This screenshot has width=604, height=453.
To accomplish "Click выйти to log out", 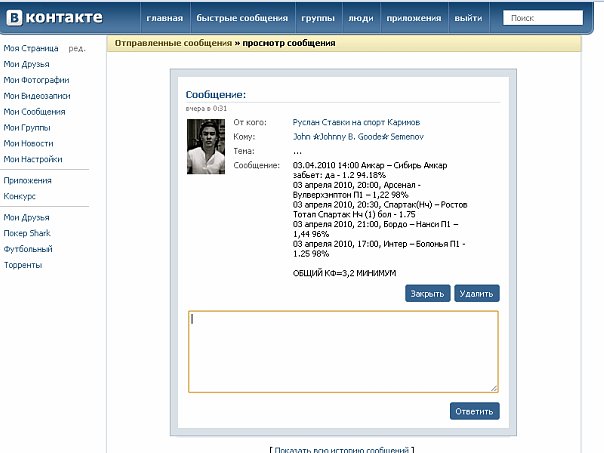I will coord(467,19).
